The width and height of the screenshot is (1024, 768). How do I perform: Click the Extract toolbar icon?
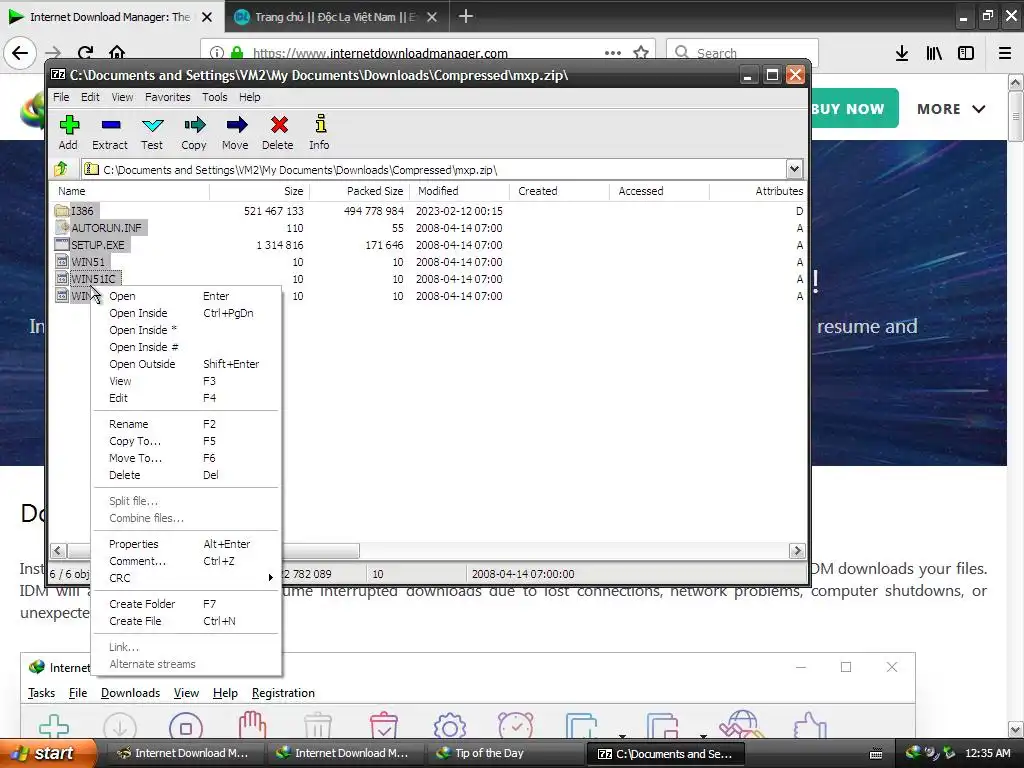pos(110,133)
